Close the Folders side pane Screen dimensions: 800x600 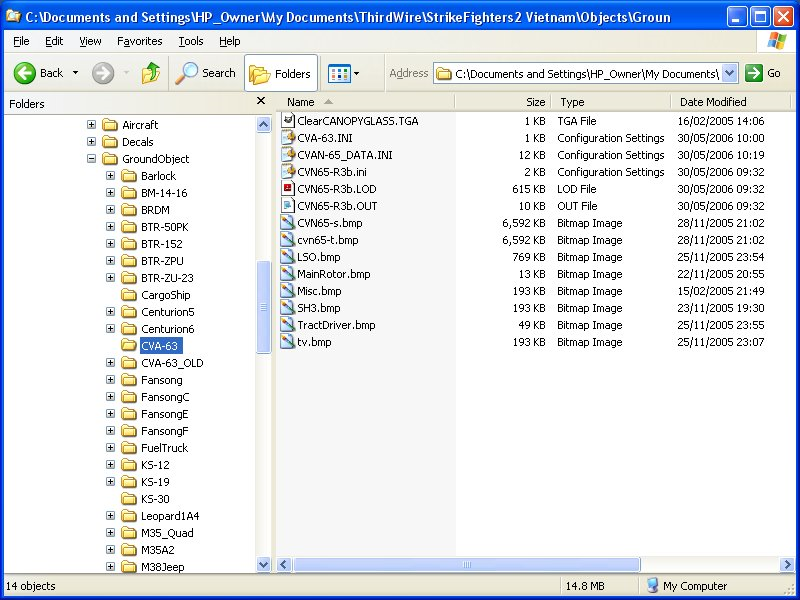pos(261,101)
